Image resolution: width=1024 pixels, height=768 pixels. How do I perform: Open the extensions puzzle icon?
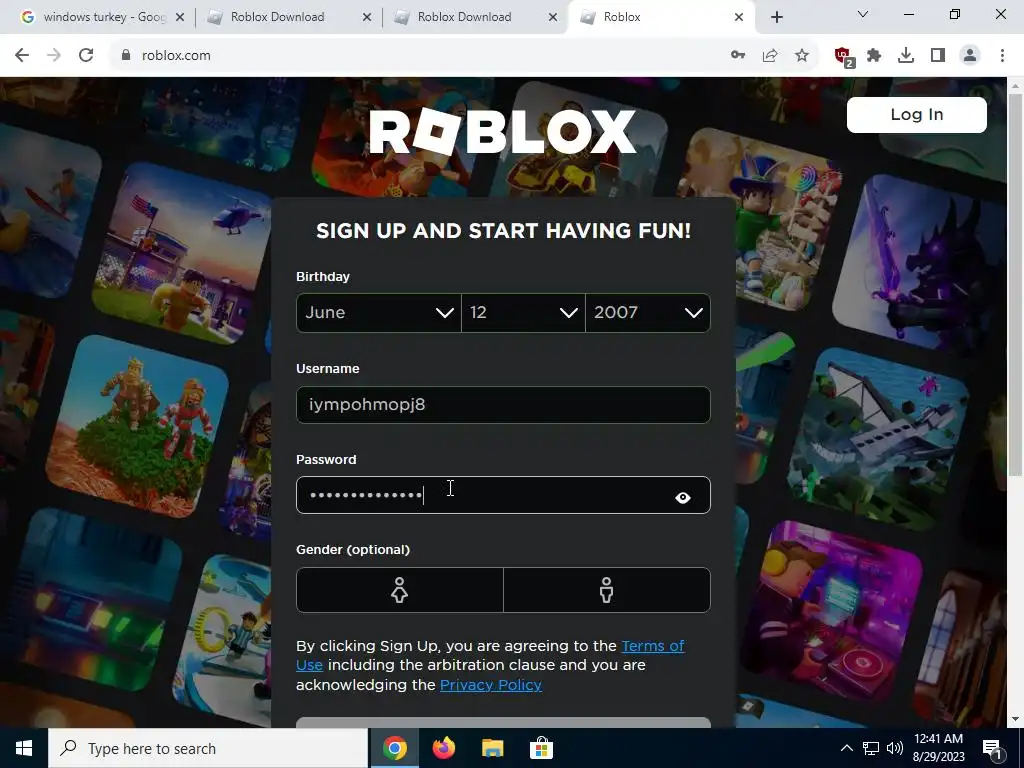pyautogui.click(x=874, y=56)
